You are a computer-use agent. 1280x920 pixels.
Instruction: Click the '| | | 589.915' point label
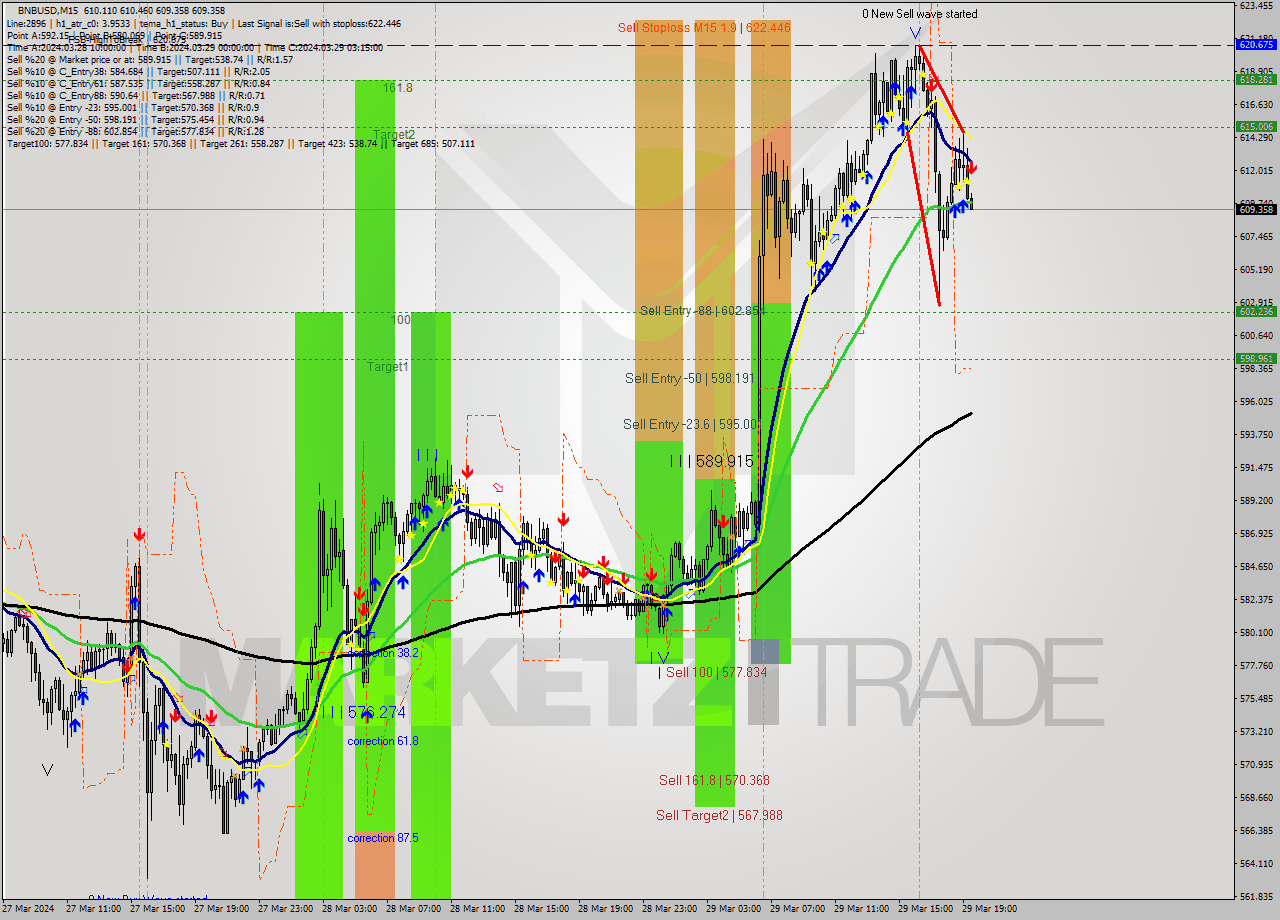711,461
